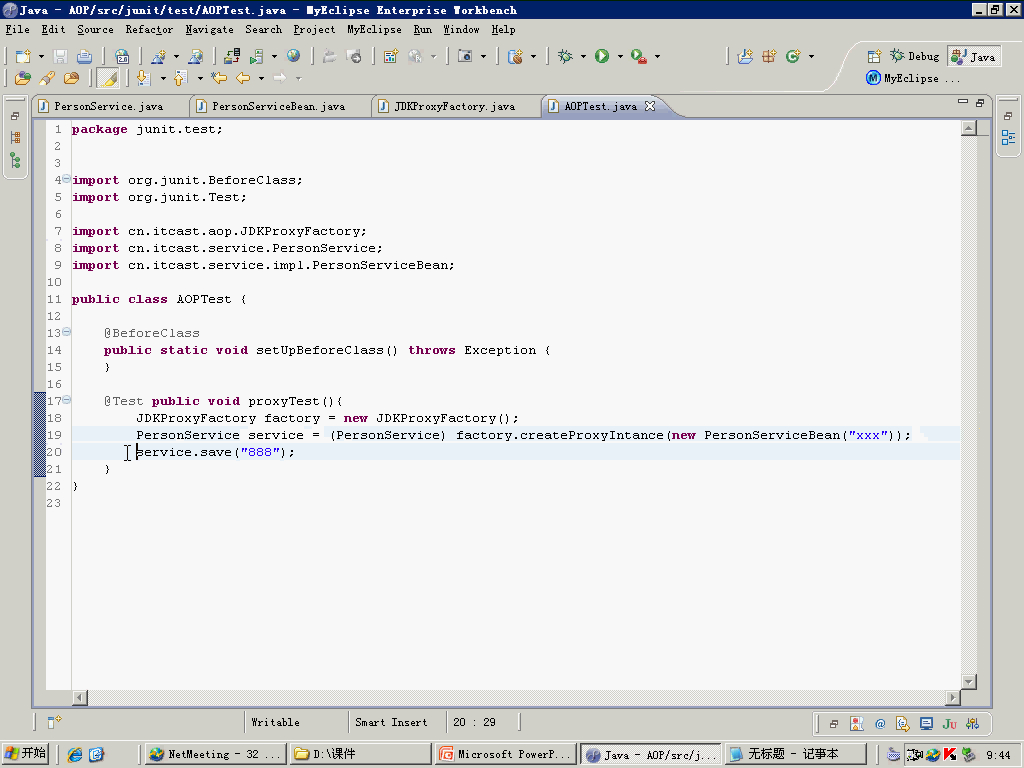Open the Source menu
This screenshot has height=768, width=1024.
click(x=95, y=29)
